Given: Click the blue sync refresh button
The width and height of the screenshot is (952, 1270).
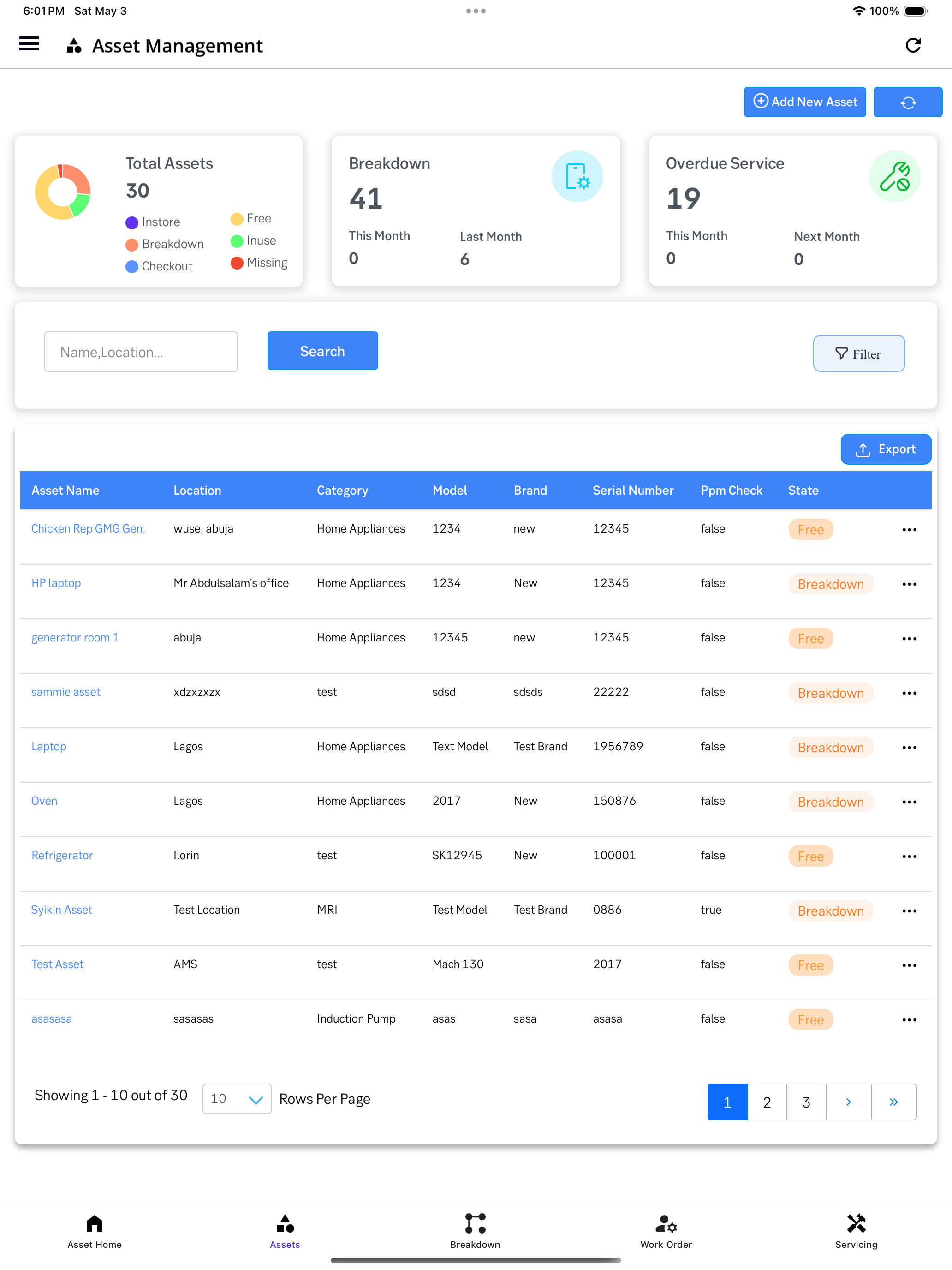Looking at the screenshot, I should pyautogui.click(x=907, y=102).
